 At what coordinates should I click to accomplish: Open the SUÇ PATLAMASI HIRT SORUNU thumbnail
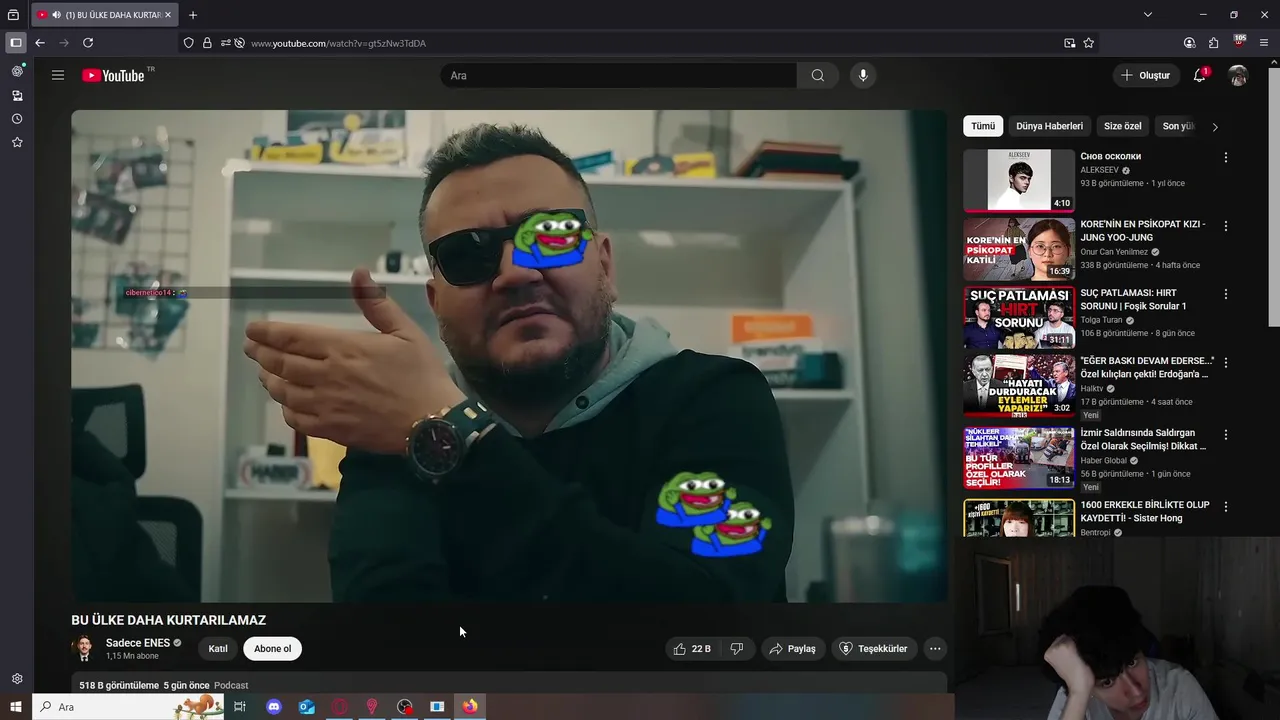[x=1019, y=317]
